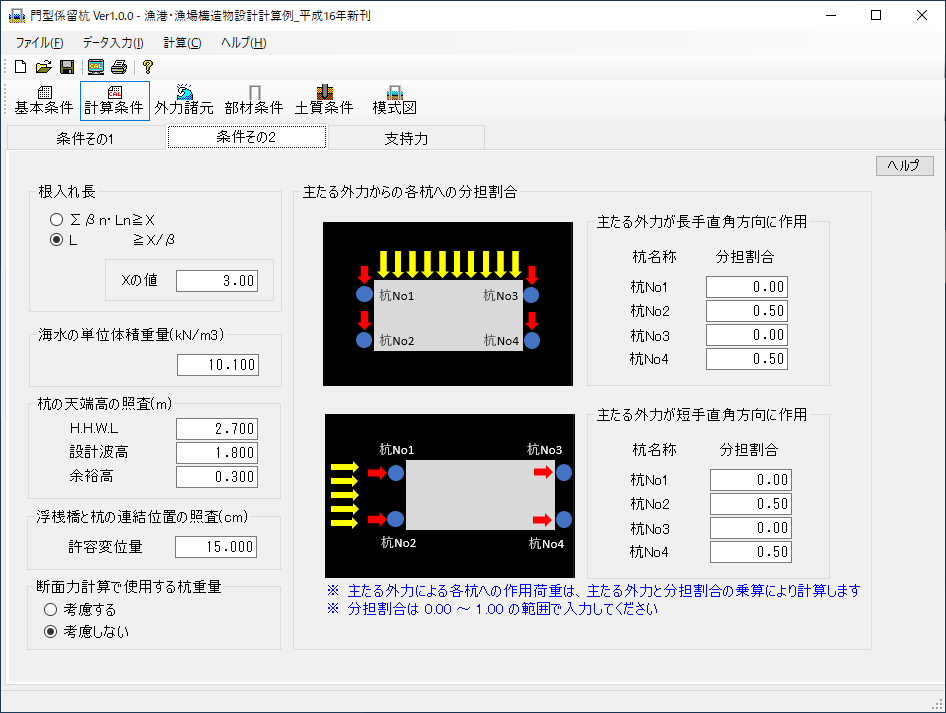Click the 断面力計算で使用する杭重量 label
The height and width of the screenshot is (713, 946).
129,587
